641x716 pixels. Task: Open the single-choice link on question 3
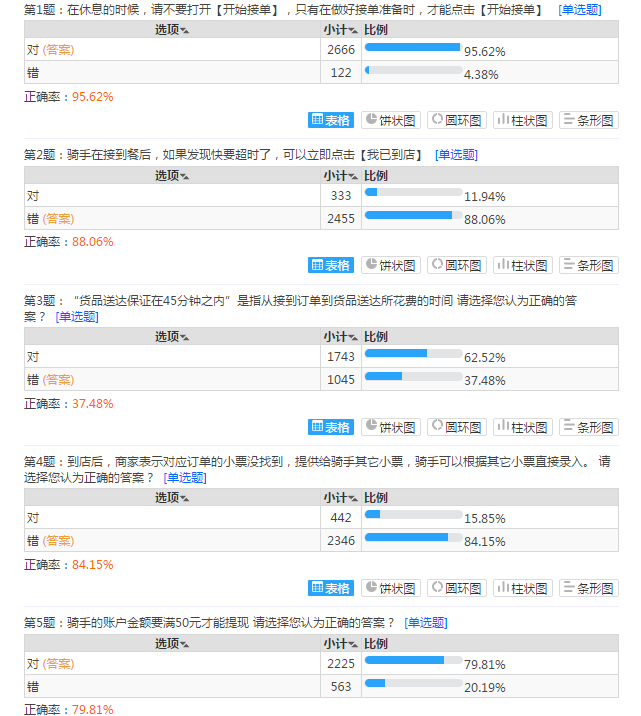coord(77,317)
